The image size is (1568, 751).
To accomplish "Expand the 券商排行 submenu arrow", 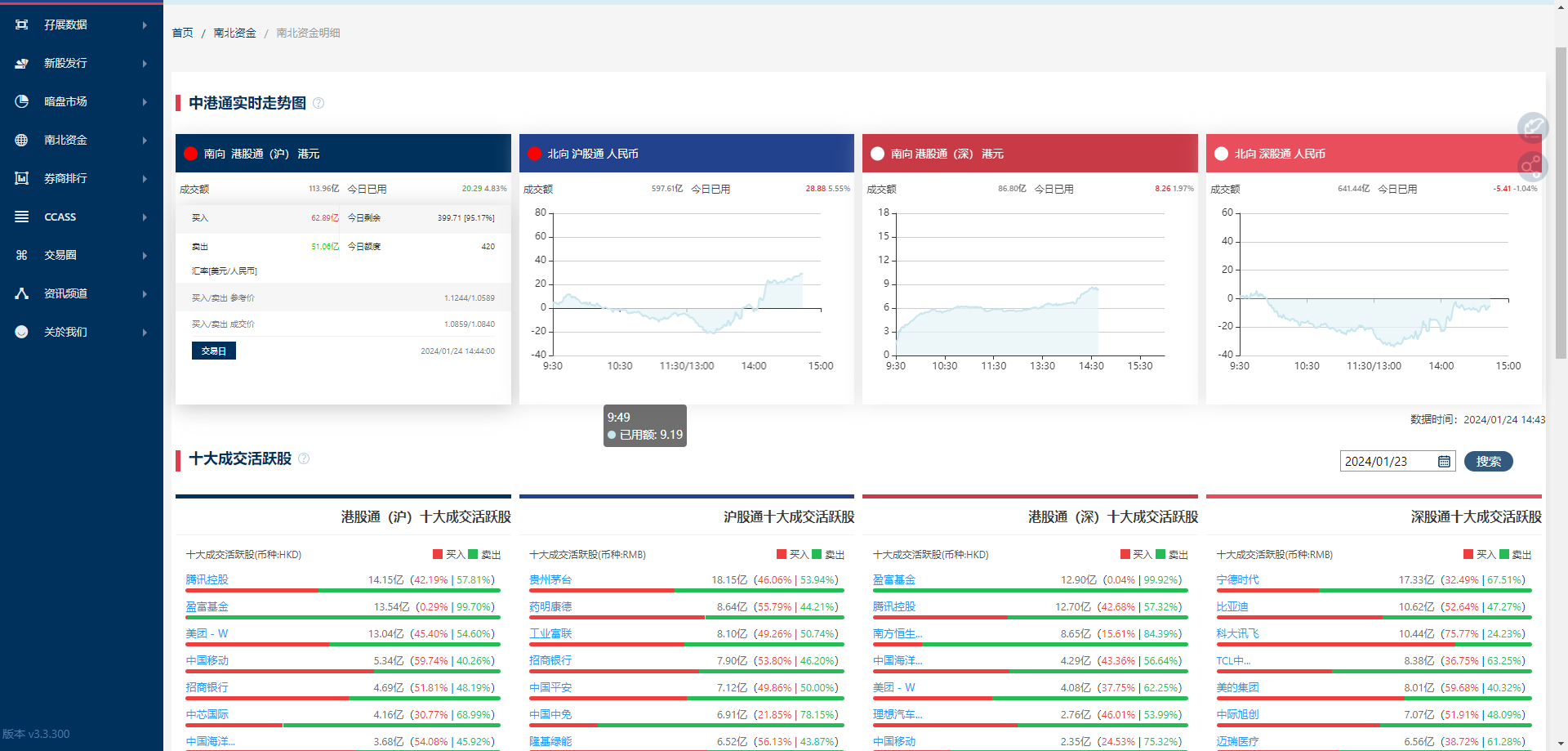I will (x=145, y=178).
